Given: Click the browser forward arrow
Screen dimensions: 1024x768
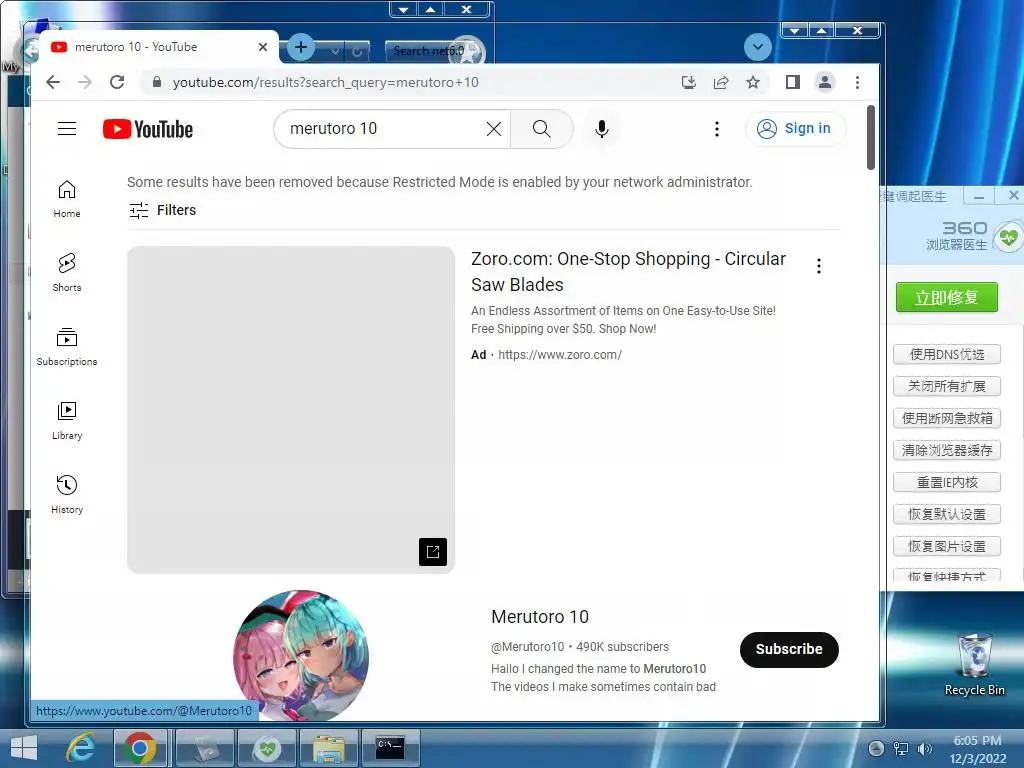Looking at the screenshot, I should tap(85, 82).
